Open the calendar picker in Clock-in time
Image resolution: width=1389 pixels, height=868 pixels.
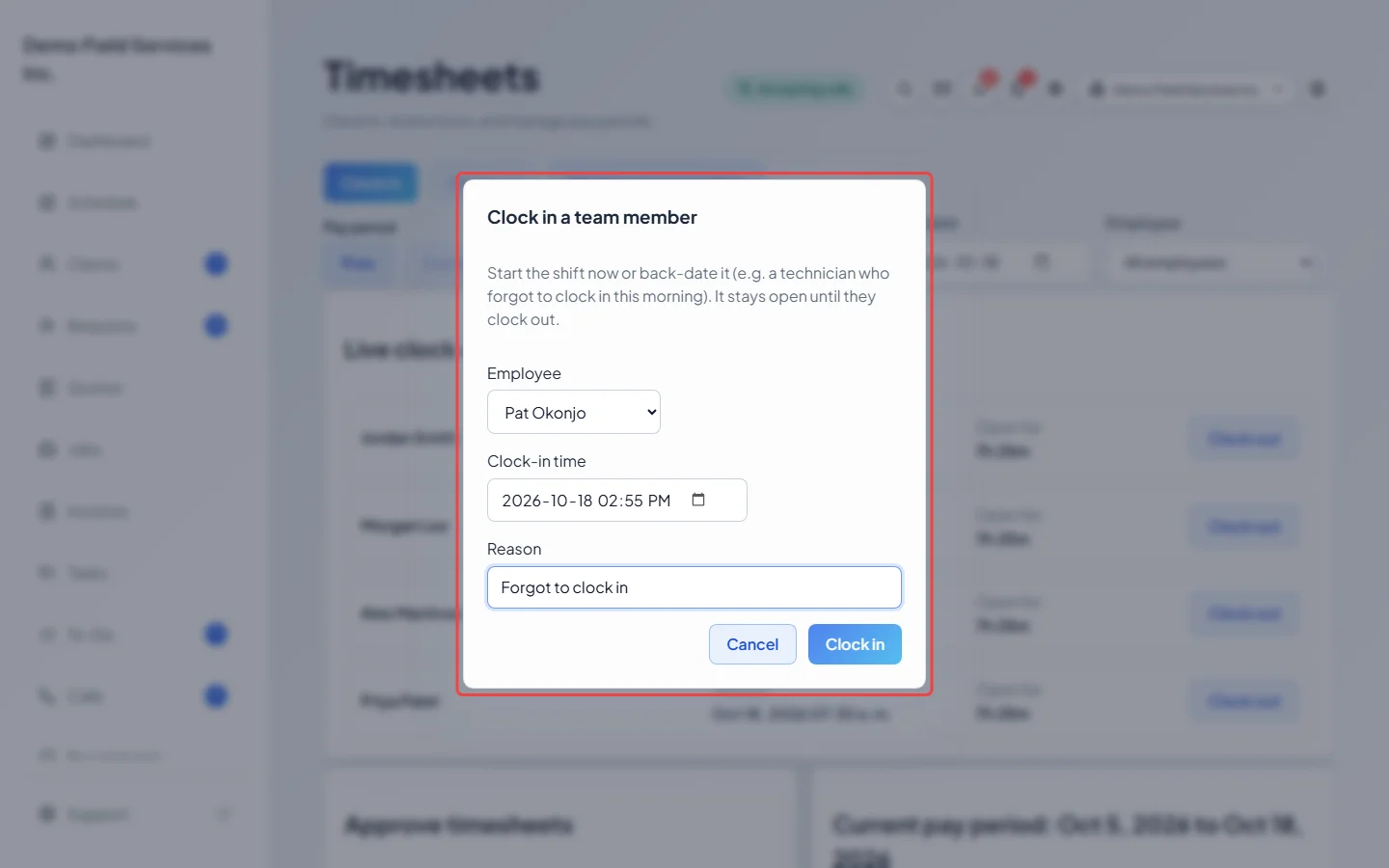698,500
